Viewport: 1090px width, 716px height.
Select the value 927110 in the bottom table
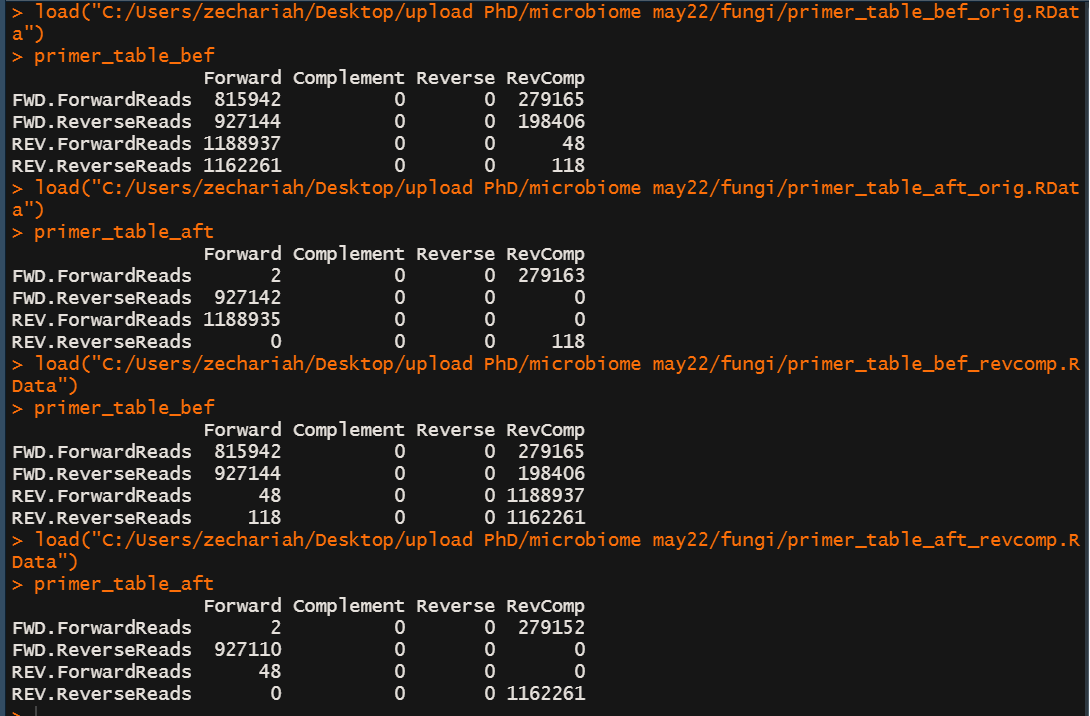click(x=250, y=649)
